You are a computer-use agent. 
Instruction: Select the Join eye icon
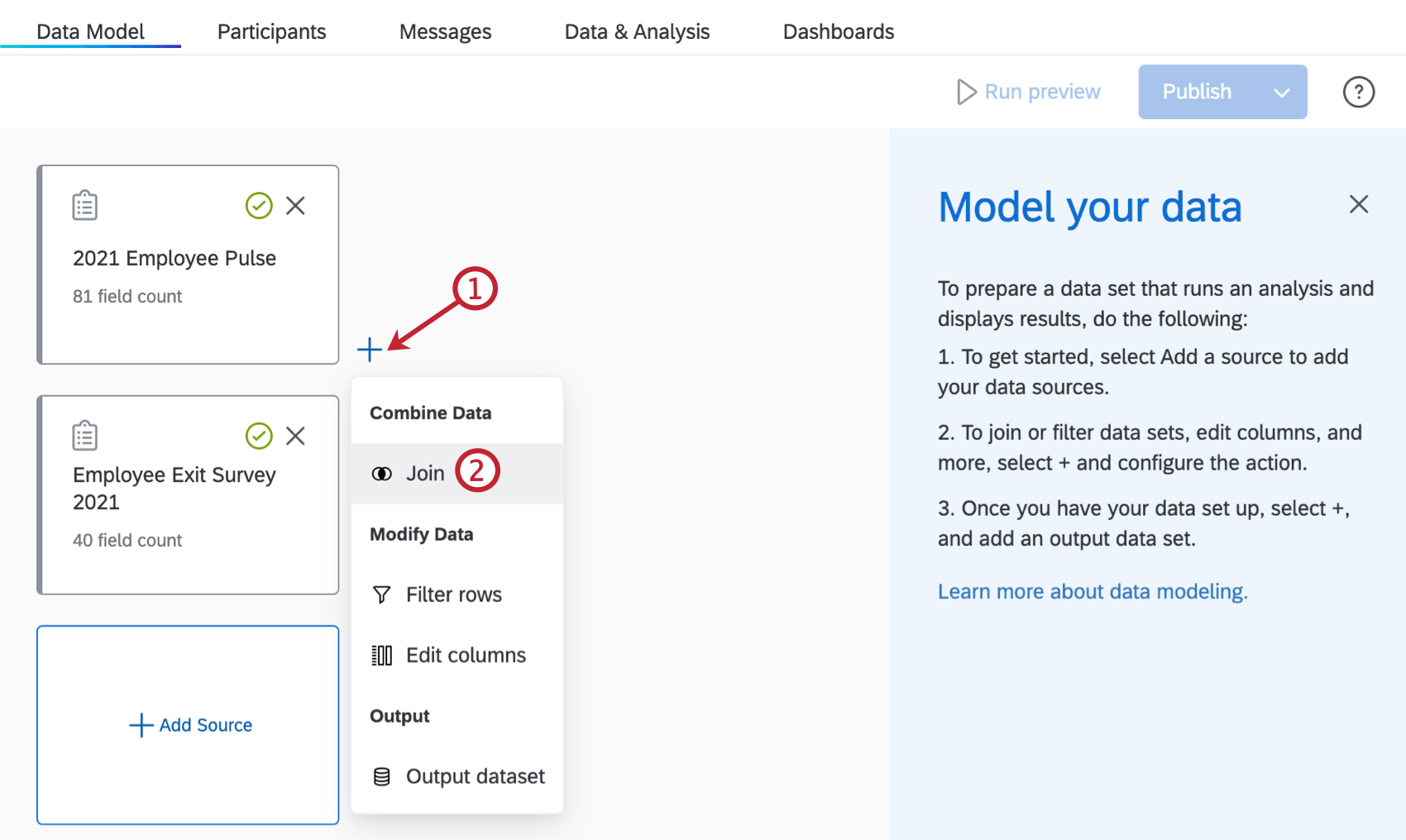[381, 472]
